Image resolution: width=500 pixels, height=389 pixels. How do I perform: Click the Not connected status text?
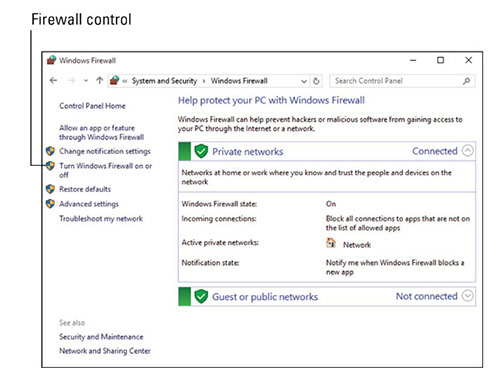(x=427, y=296)
